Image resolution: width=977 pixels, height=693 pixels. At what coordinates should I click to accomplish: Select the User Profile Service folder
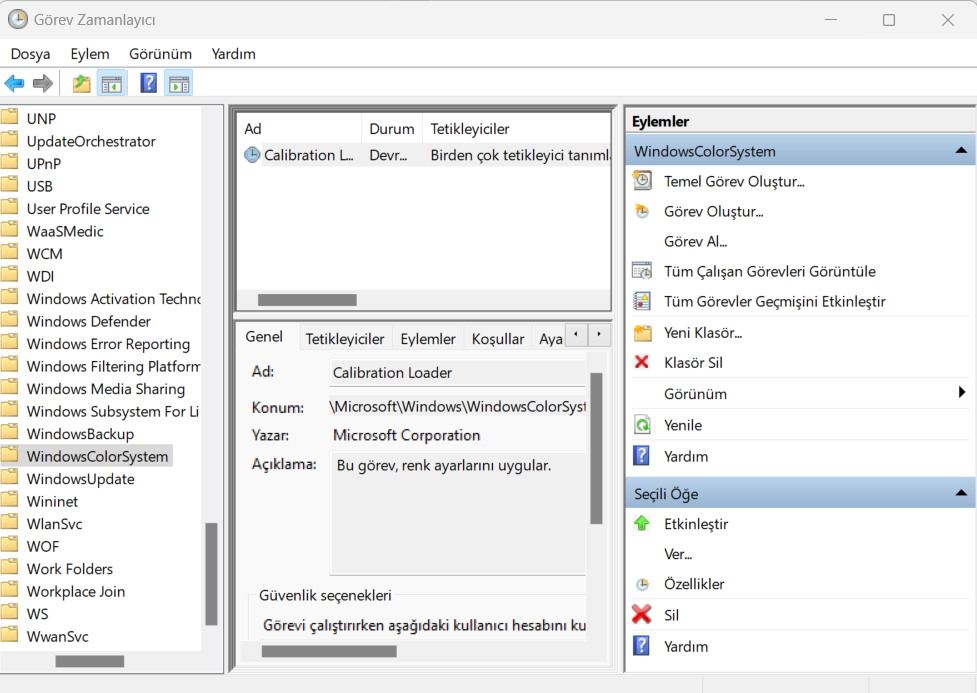pos(88,209)
